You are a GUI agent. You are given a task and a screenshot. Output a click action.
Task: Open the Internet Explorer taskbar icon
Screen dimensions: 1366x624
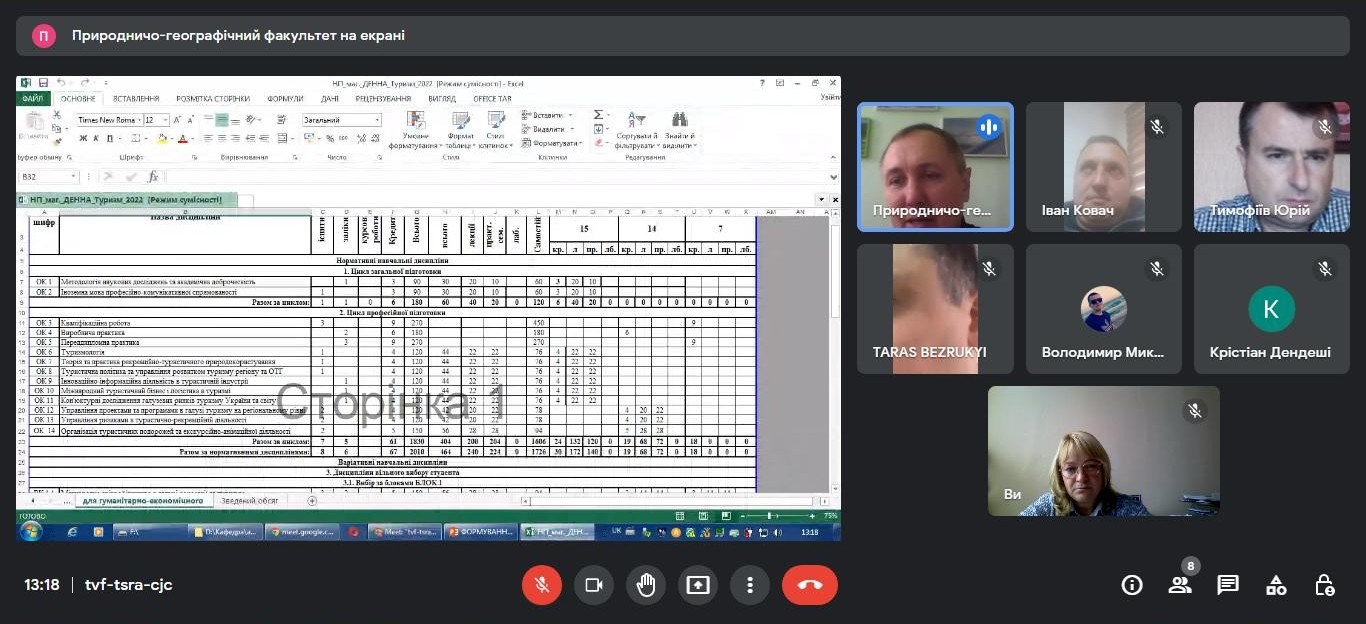pos(72,532)
